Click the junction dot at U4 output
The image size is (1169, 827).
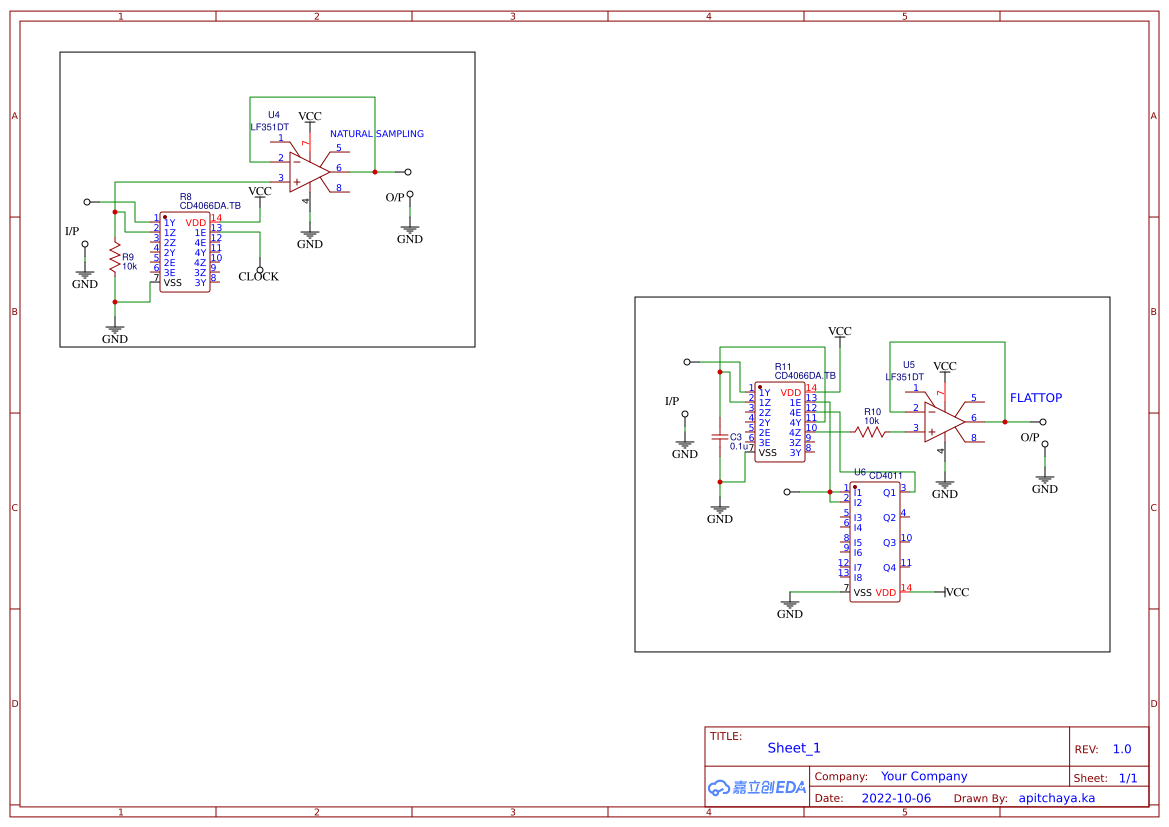pyautogui.click(x=375, y=172)
